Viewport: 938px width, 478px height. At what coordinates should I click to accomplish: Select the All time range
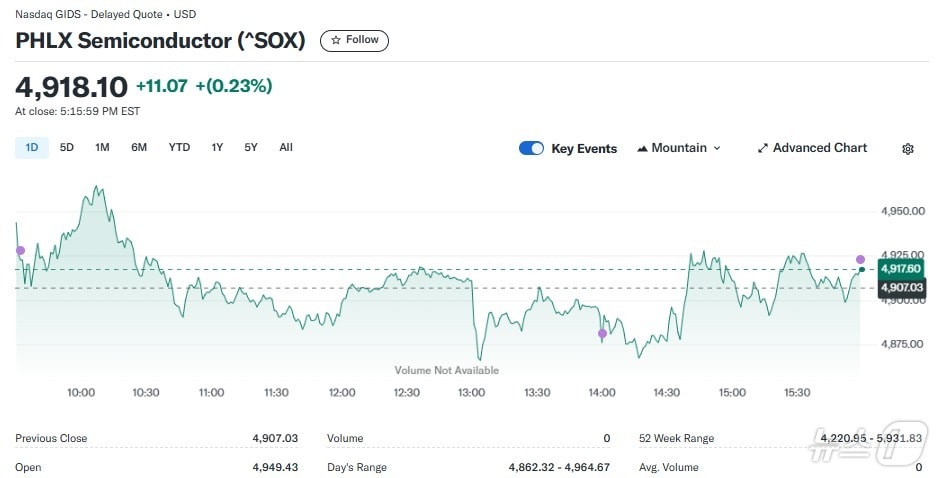click(286, 148)
